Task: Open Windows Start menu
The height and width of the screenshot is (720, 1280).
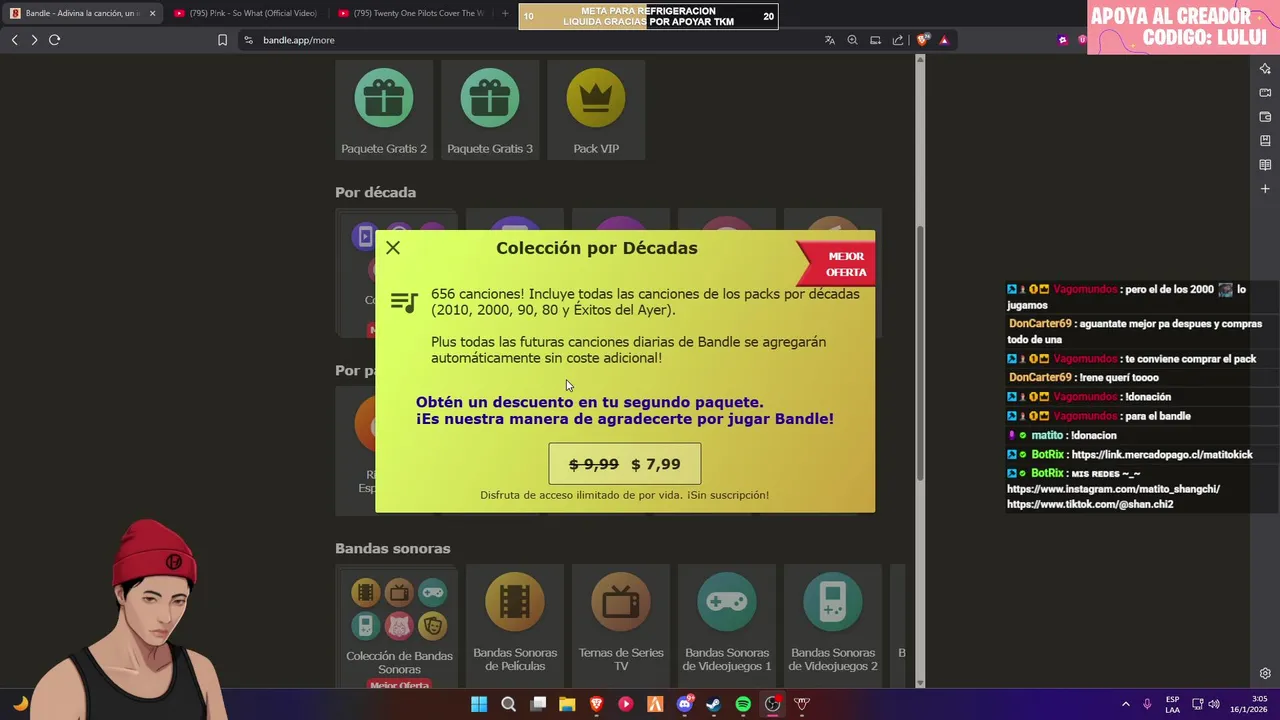Action: [x=479, y=704]
